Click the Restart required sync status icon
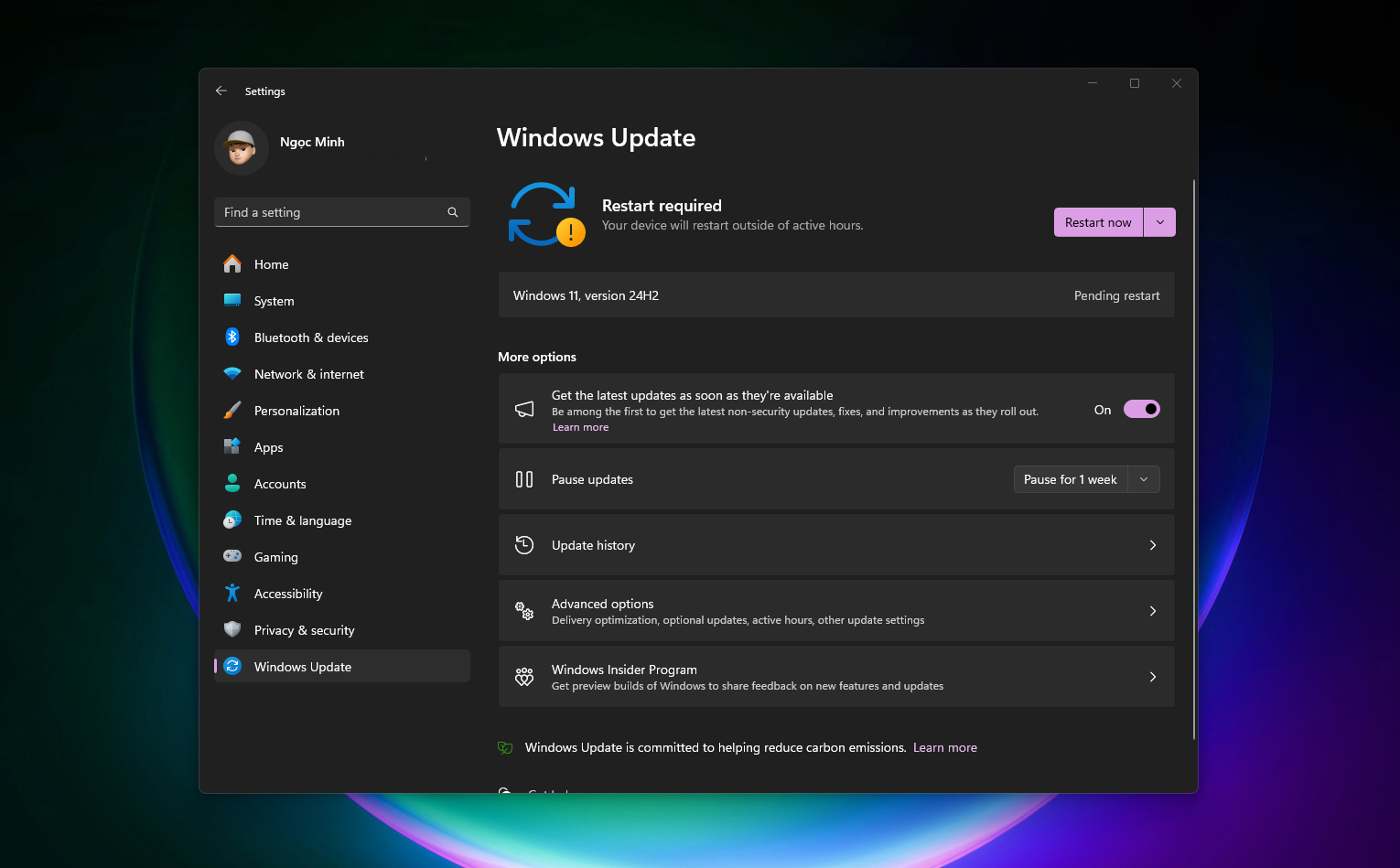Image resolution: width=1400 pixels, height=868 pixels. tap(546, 214)
